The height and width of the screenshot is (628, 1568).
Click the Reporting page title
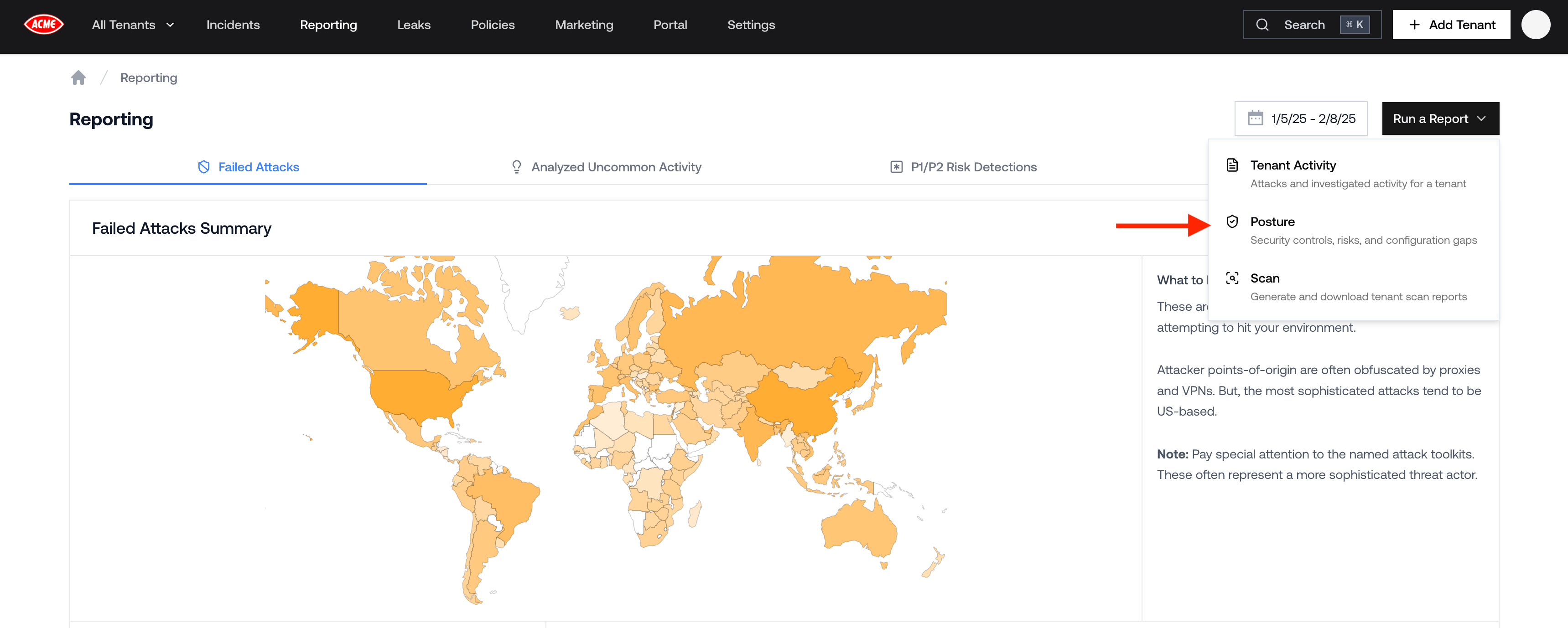pyautogui.click(x=111, y=119)
